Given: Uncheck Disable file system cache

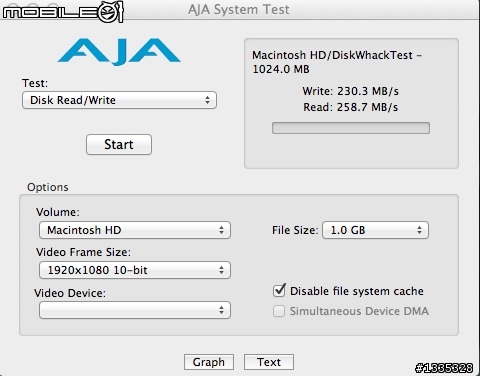Looking at the screenshot, I should [279, 291].
